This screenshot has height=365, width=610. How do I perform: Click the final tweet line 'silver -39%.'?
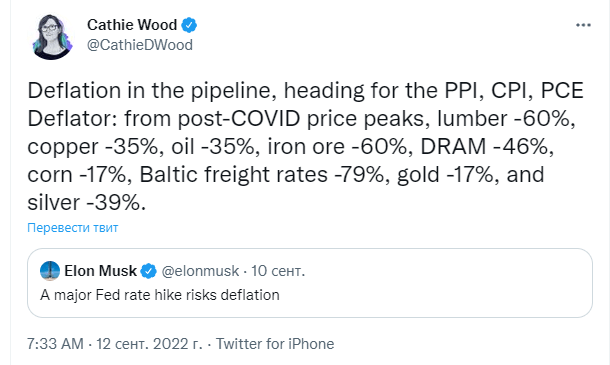(87, 203)
